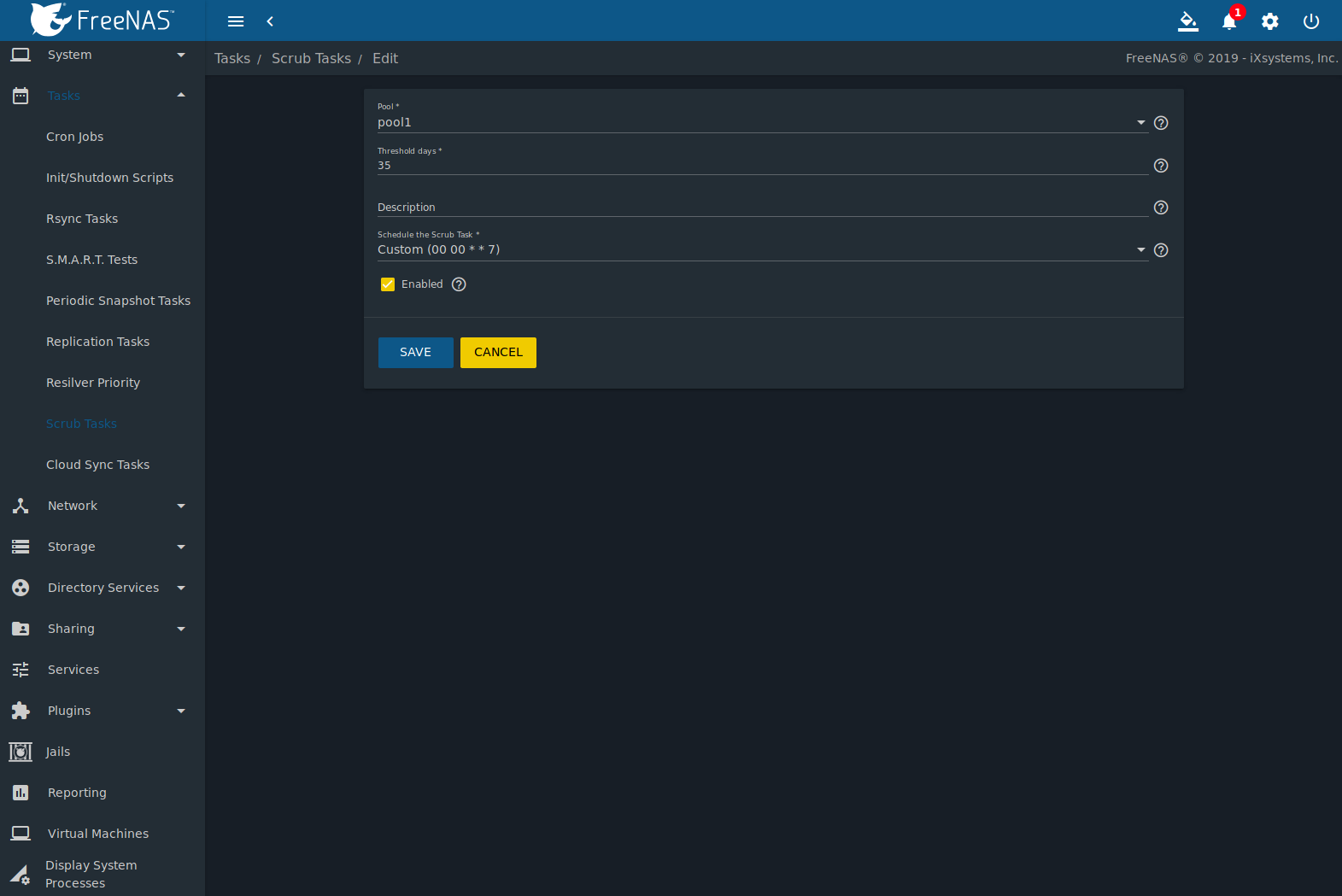This screenshot has height=896, width=1342.
Task: Click the Services sliders icon
Action: click(x=21, y=670)
